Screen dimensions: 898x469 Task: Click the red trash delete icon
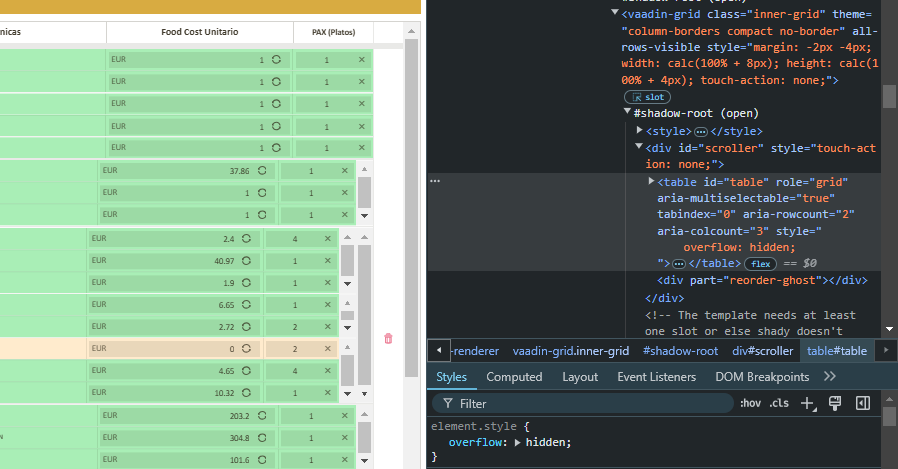pyautogui.click(x=388, y=339)
